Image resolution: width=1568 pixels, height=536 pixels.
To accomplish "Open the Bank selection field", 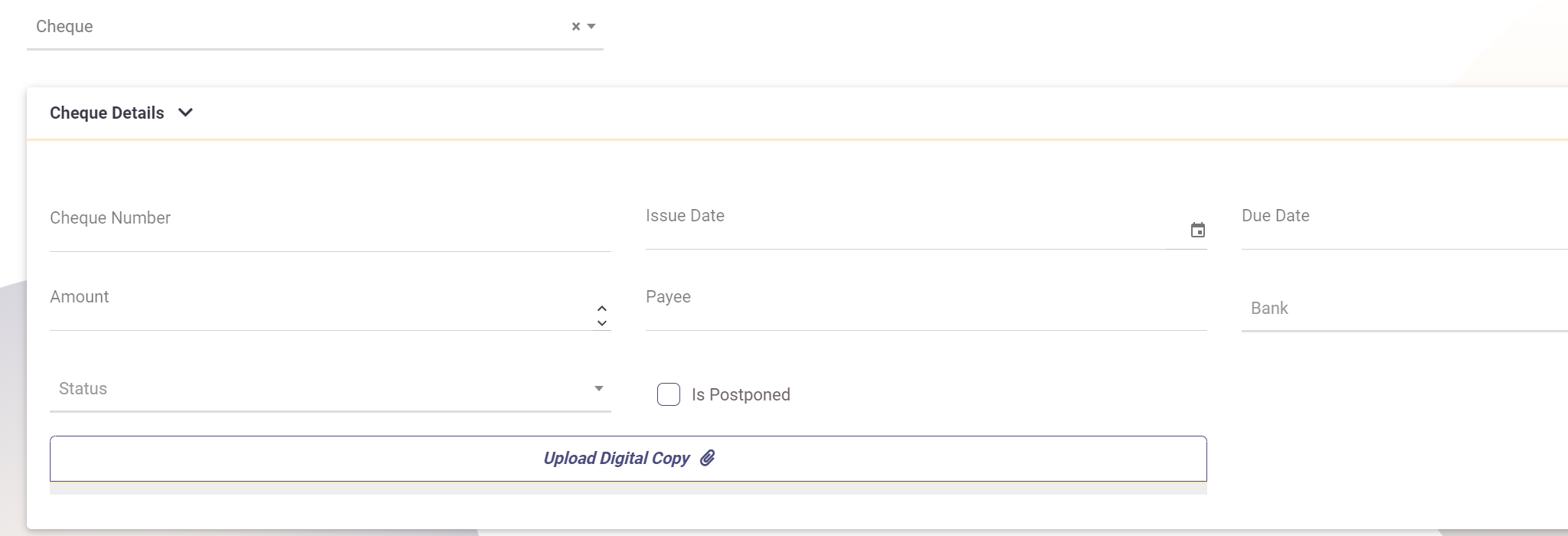I will pos(1403,309).
